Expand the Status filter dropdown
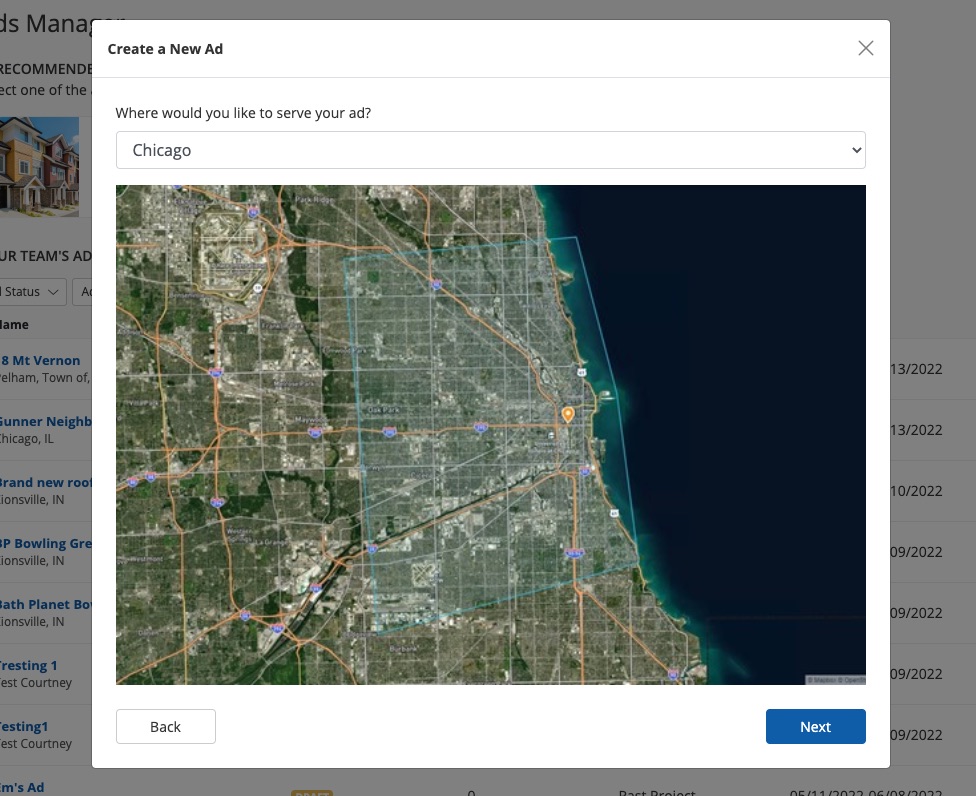 34,292
